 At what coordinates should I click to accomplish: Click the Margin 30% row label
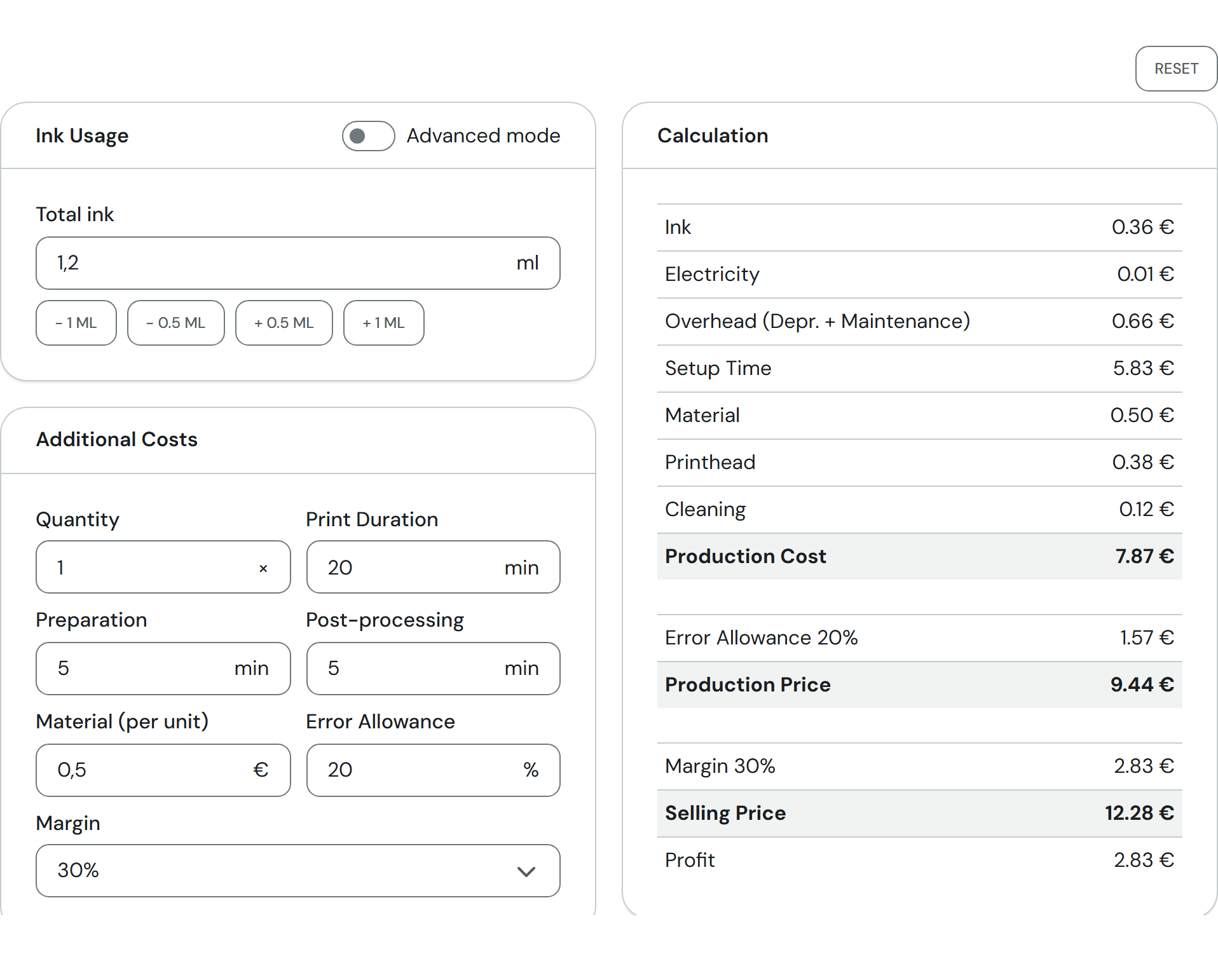[x=720, y=766]
